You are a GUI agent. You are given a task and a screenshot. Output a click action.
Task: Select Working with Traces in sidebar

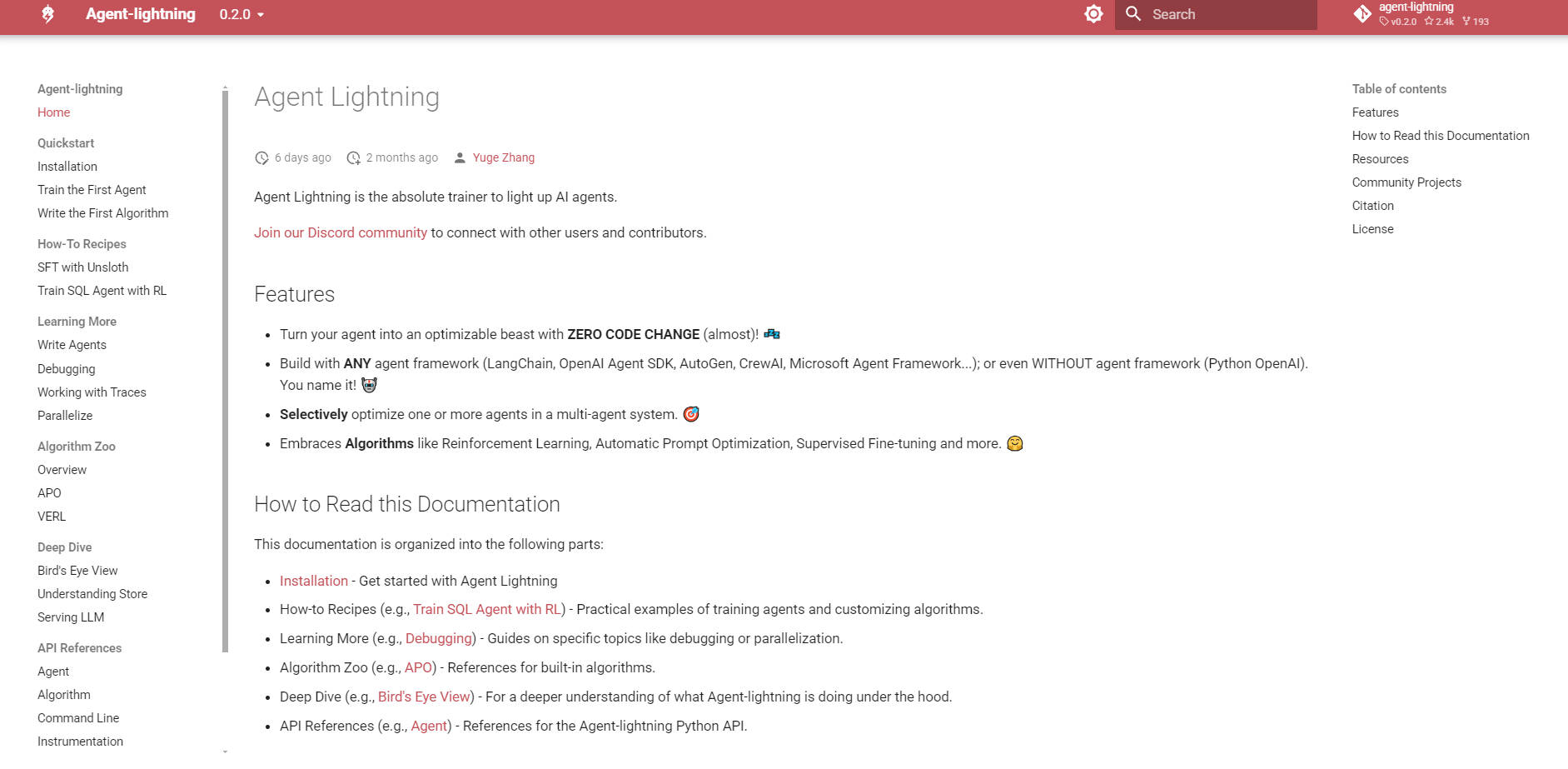(92, 392)
